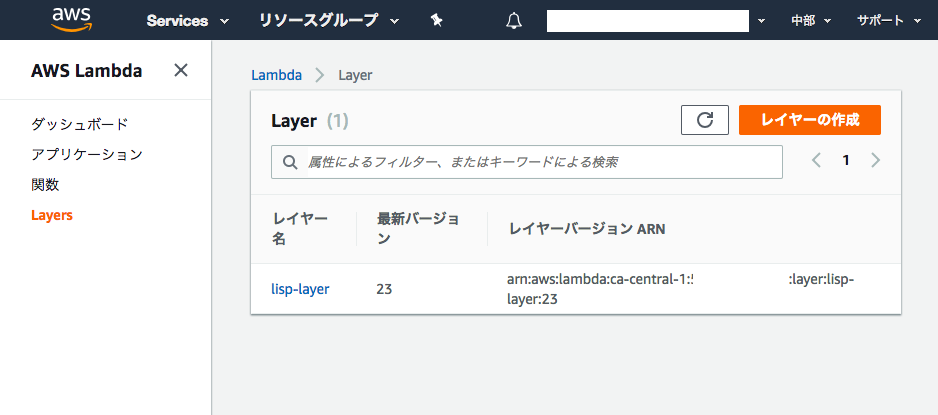The width and height of the screenshot is (938, 415).
Task: Open アプリケーション in sidebar
Action: [x=87, y=154]
